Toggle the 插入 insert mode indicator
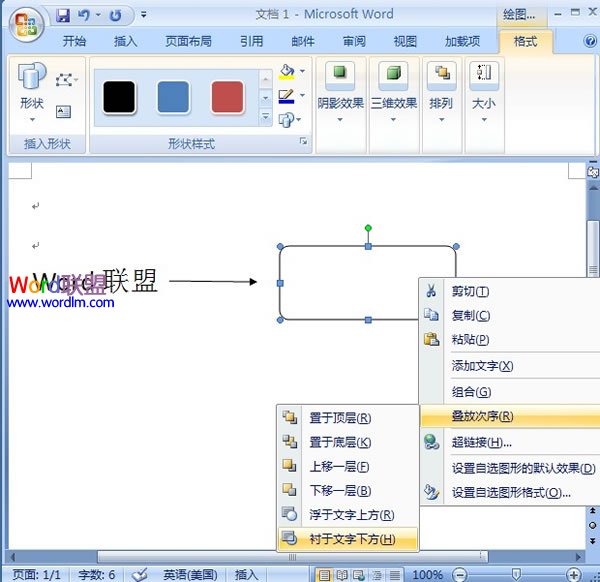 (246, 574)
